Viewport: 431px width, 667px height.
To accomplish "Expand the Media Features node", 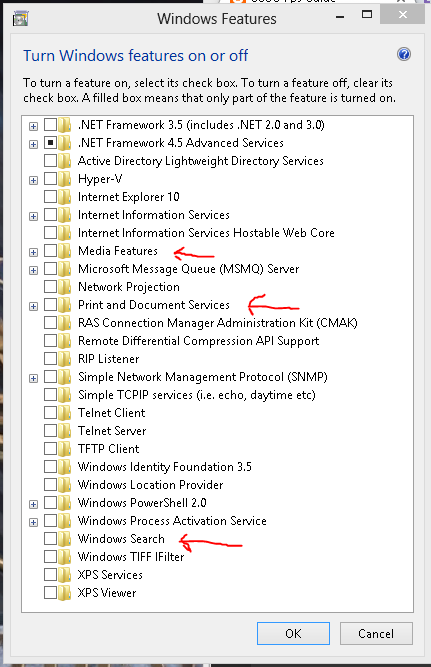I will point(33,253).
